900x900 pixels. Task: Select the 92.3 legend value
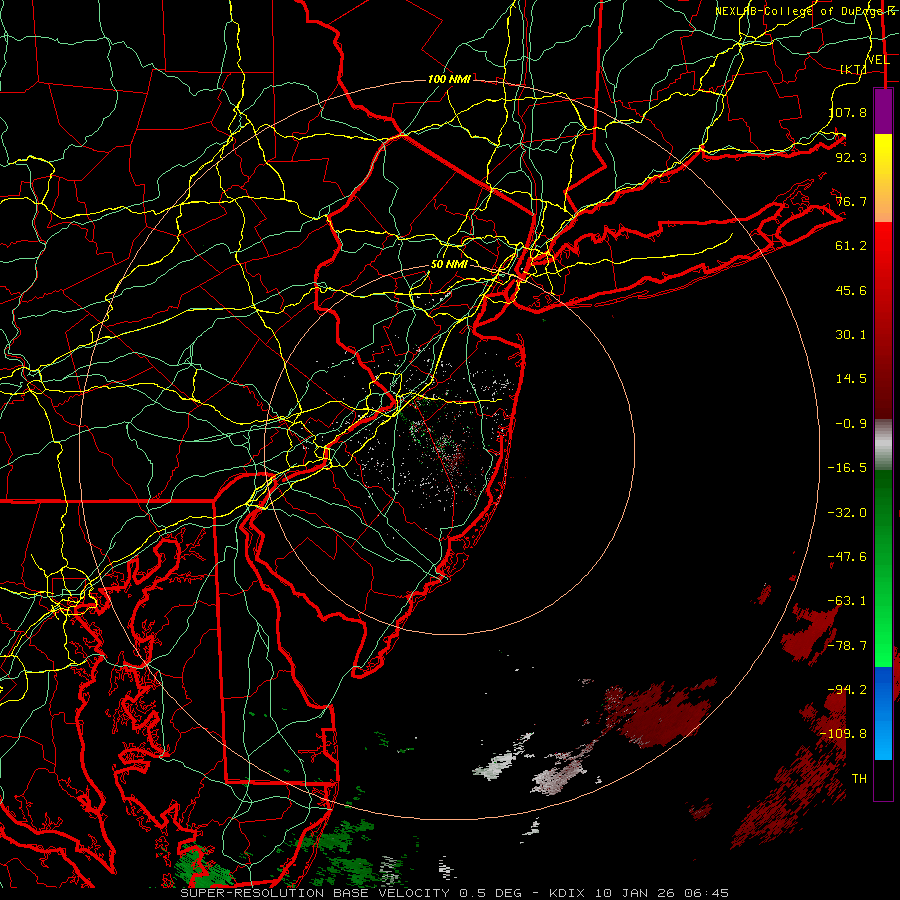[x=851, y=157]
